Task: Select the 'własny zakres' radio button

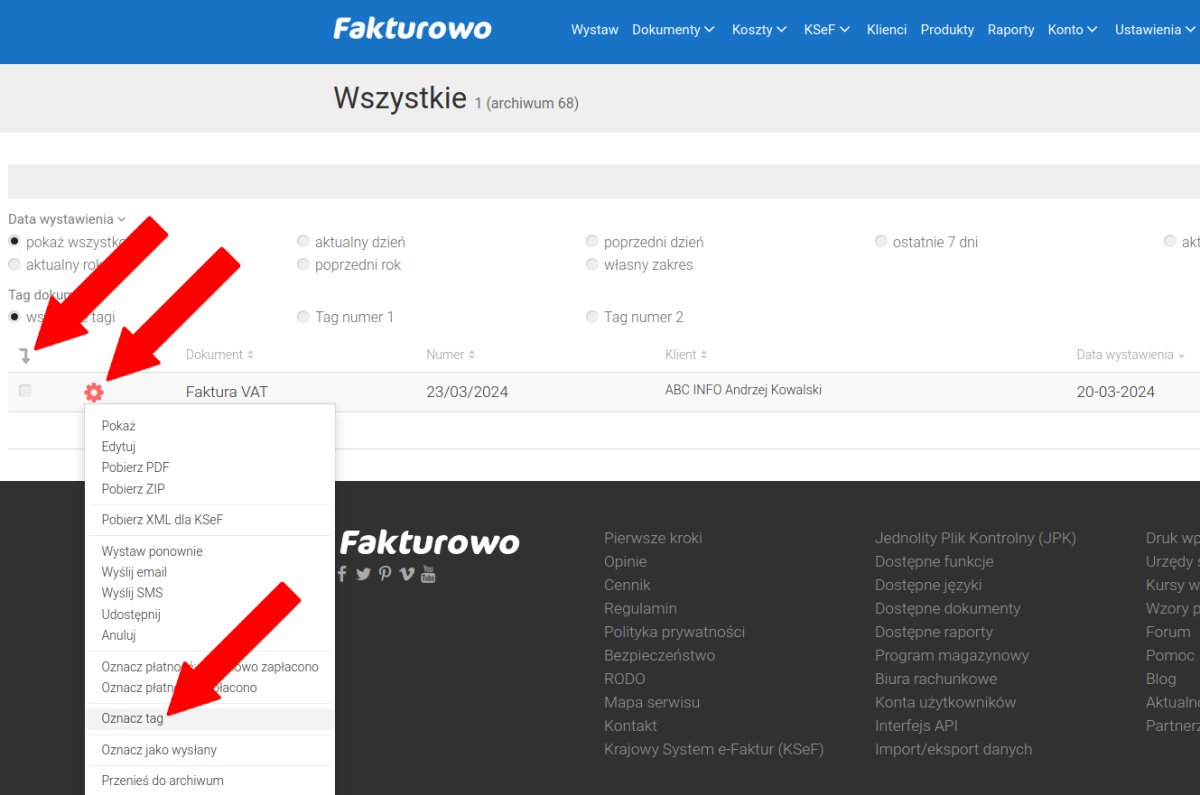Action: (x=592, y=265)
